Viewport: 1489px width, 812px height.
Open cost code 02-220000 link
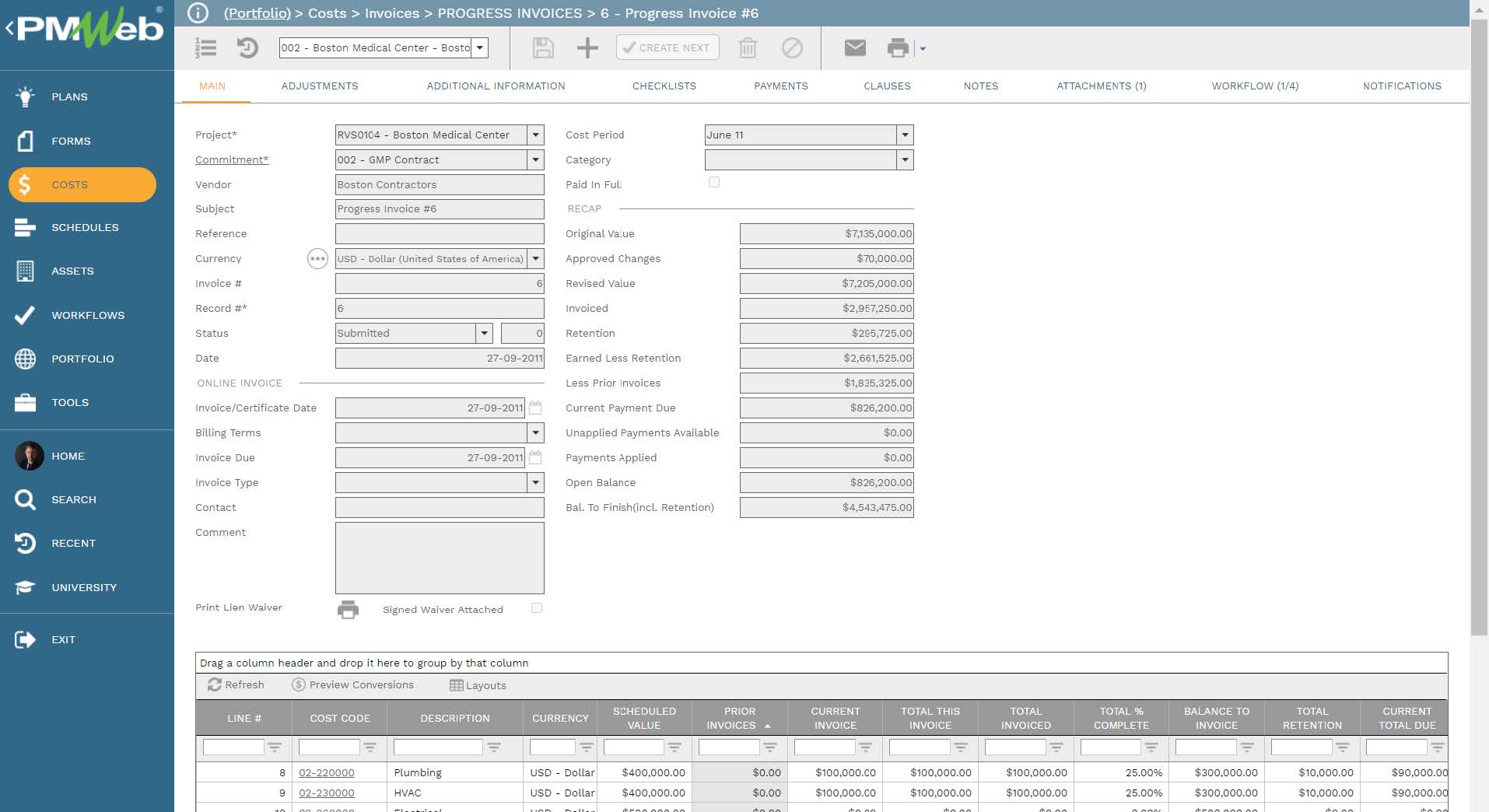click(x=327, y=772)
